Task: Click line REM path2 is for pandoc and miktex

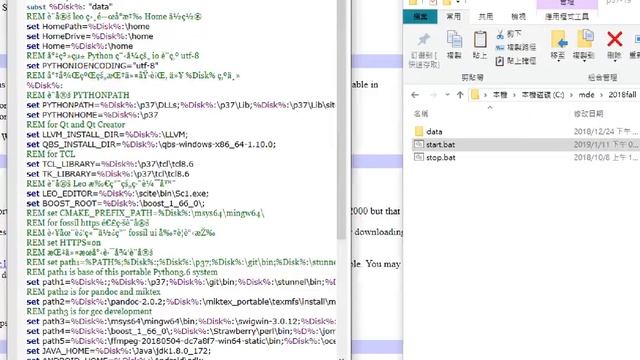Action: coord(93,292)
